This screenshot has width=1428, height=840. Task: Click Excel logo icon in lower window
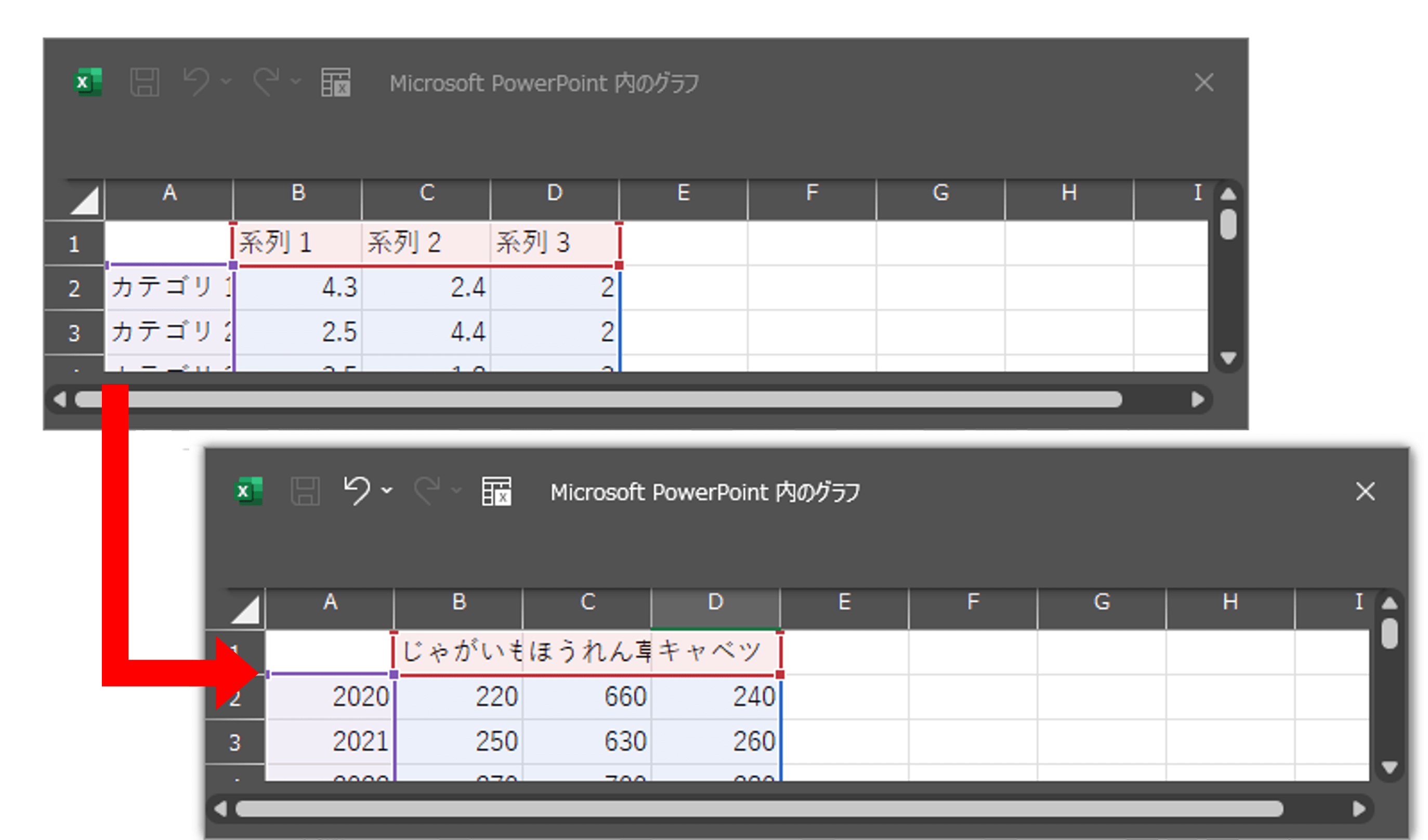click(x=248, y=491)
